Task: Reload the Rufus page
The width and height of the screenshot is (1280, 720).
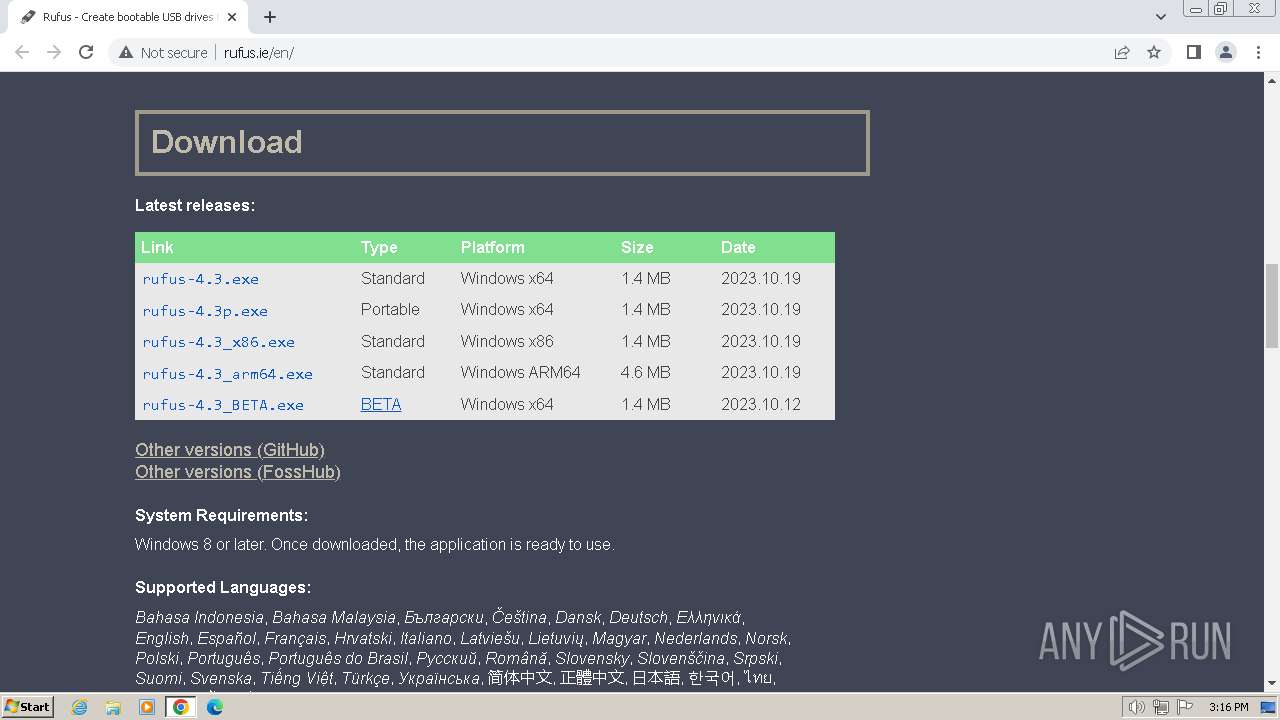Action: tap(86, 52)
